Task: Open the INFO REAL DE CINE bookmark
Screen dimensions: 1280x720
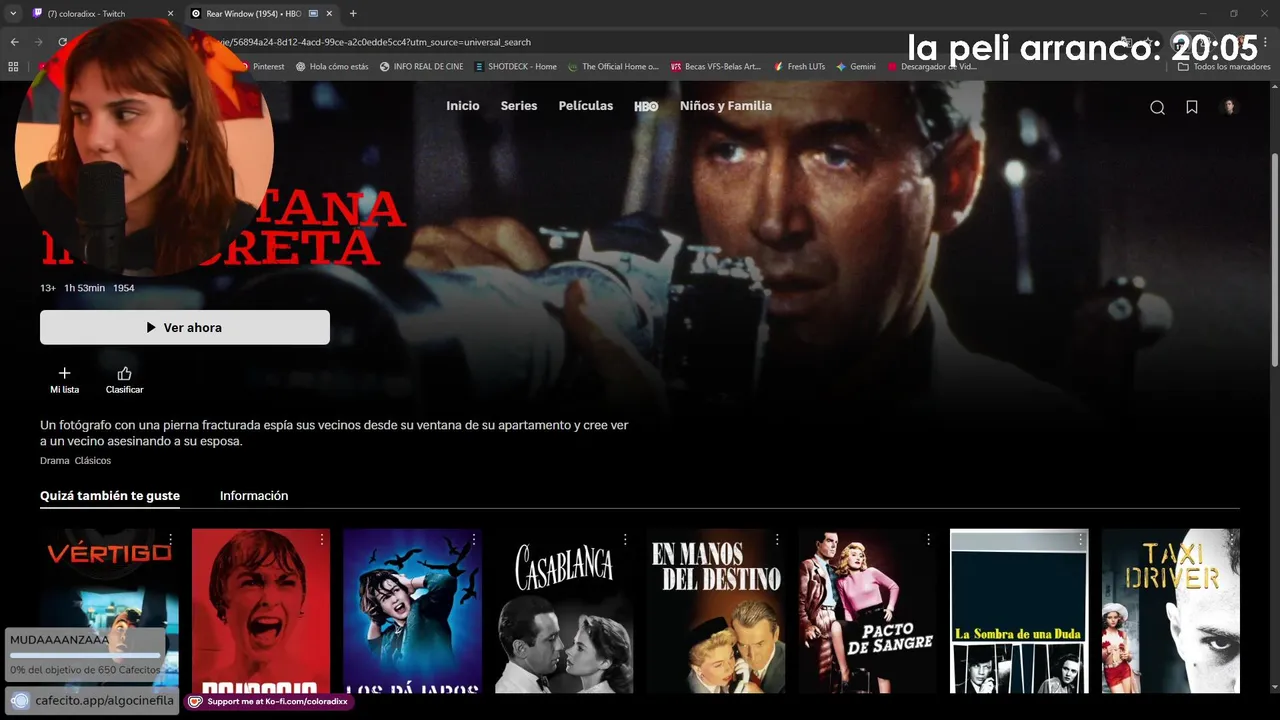Action: pos(421,67)
